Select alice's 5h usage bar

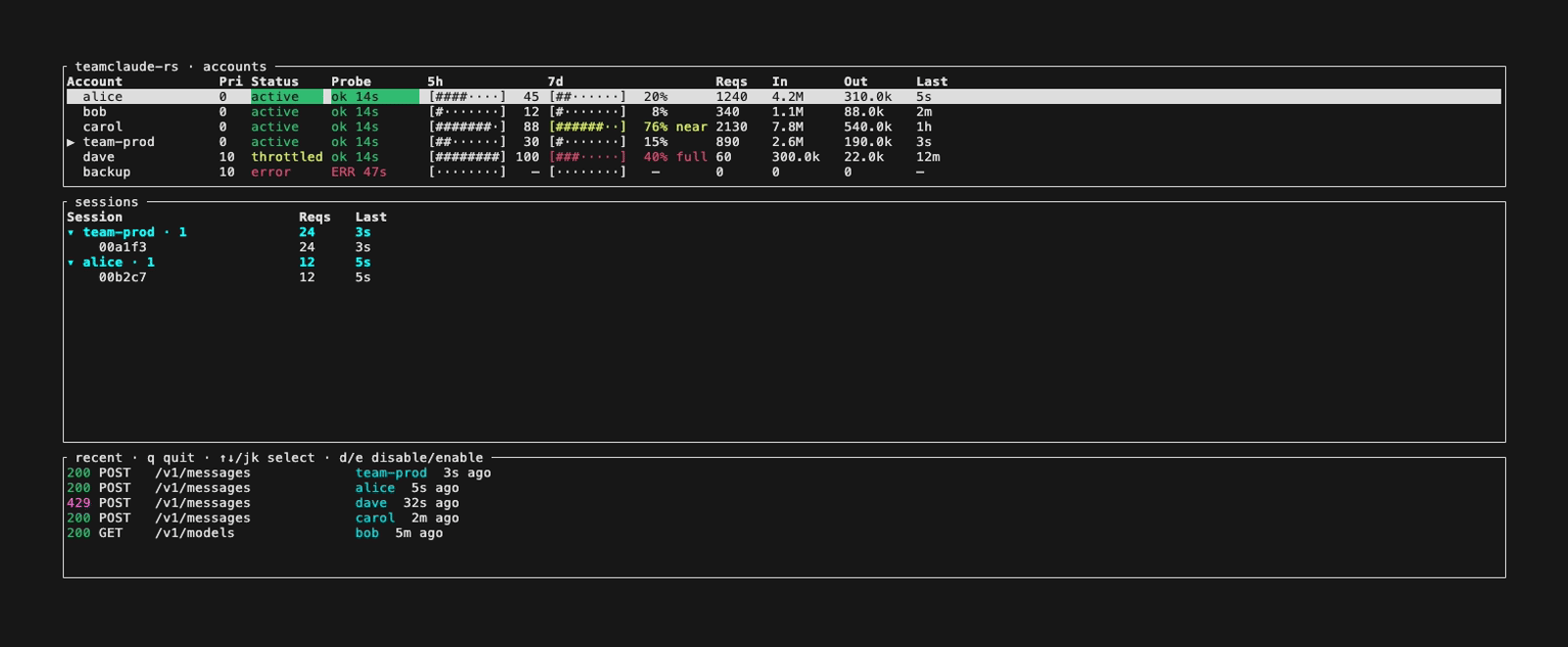pyautogui.click(x=467, y=97)
